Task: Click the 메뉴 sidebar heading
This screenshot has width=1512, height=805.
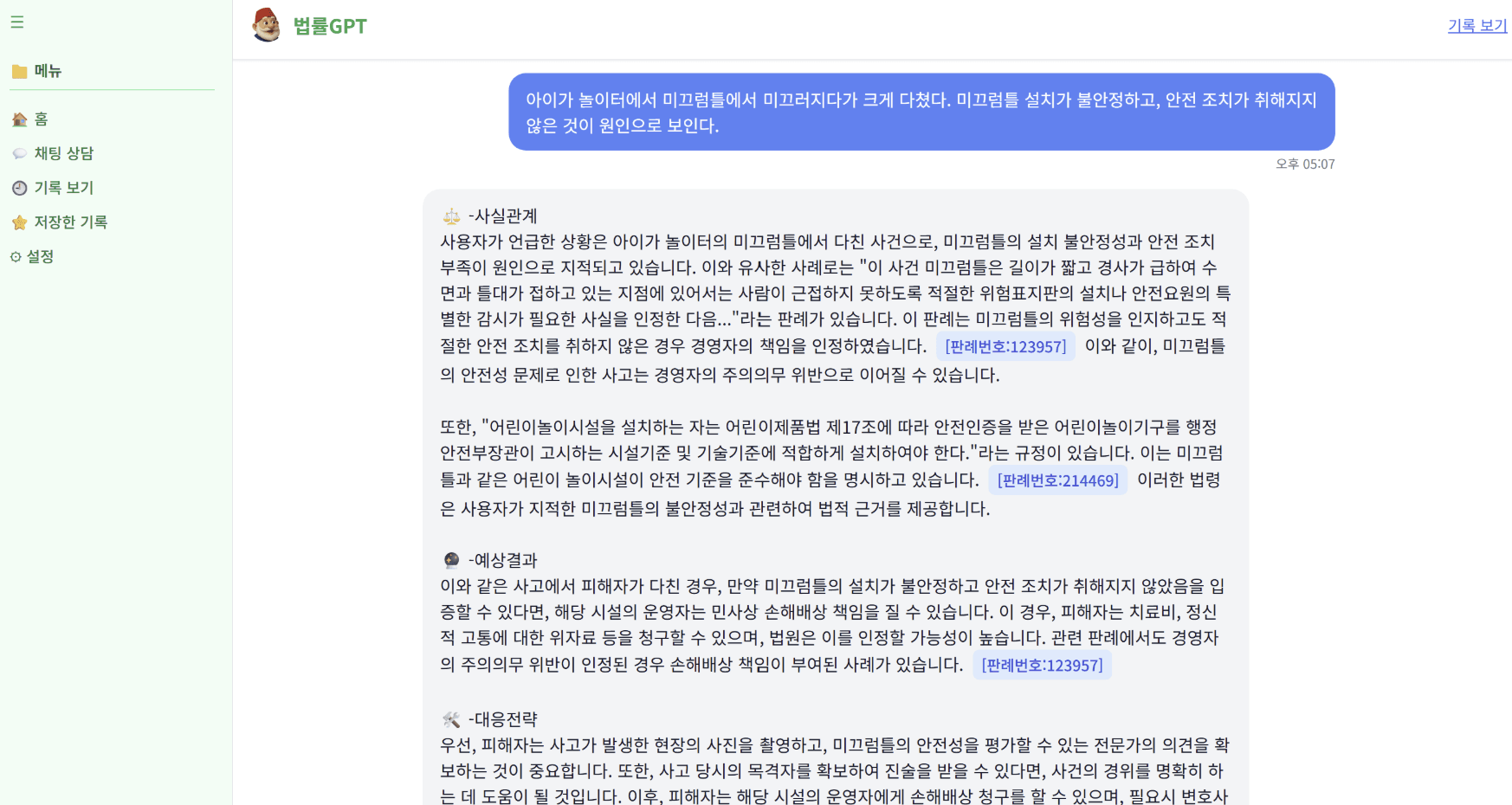Action: point(48,71)
